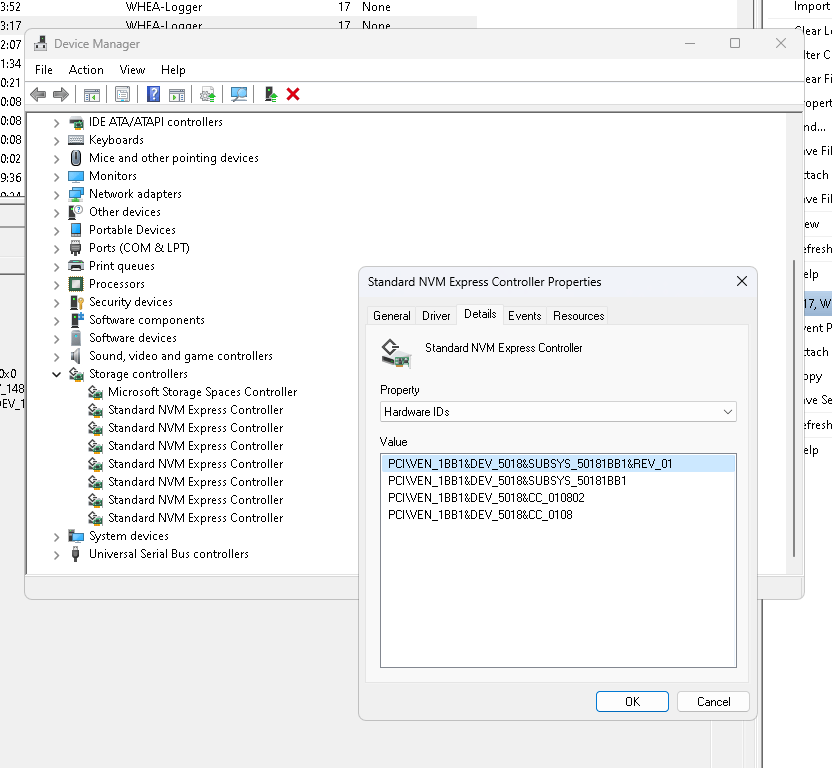Click the Network adapters icon
The image size is (832, 768).
tap(76, 194)
